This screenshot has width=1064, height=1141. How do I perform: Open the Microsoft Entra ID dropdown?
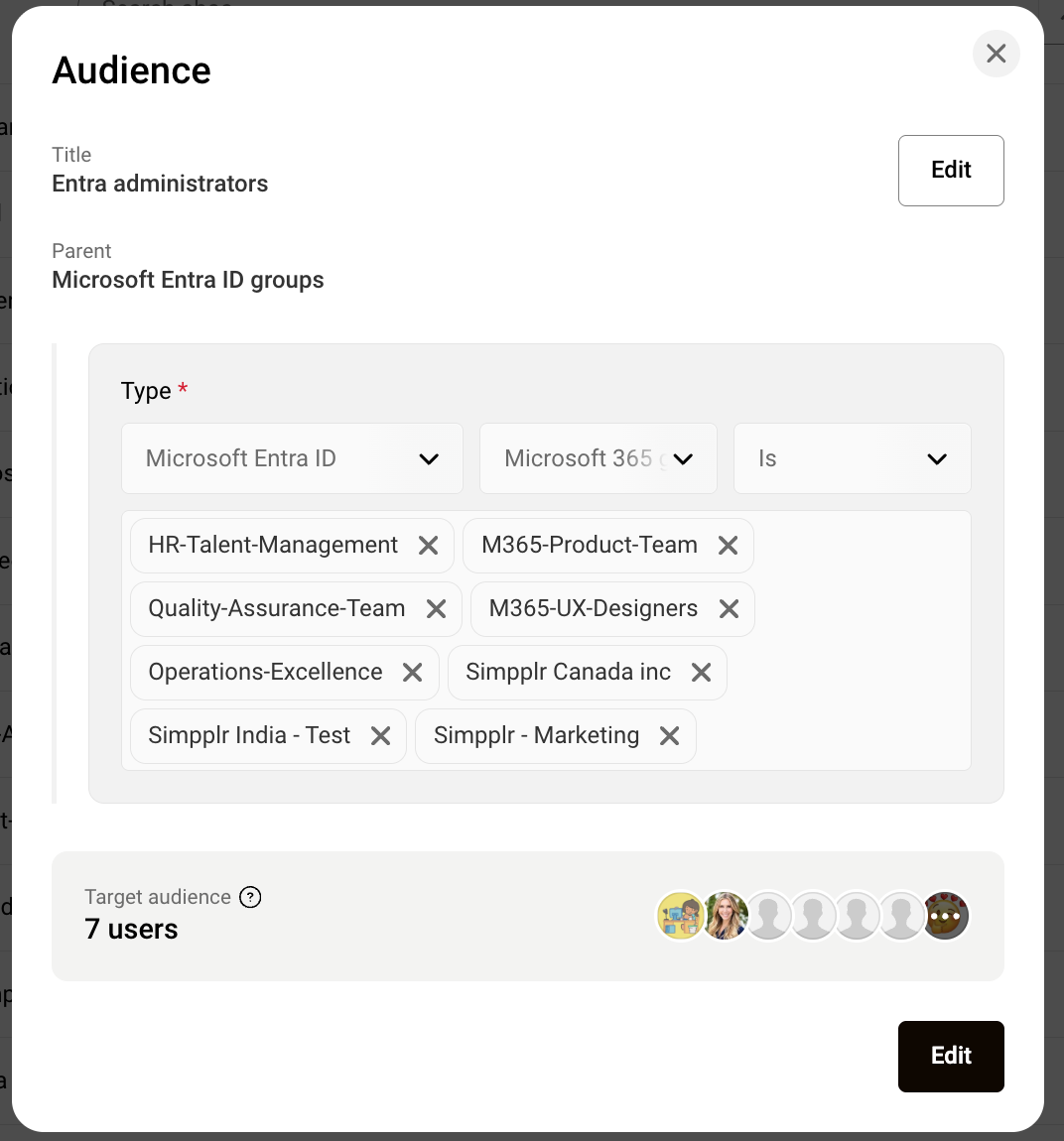click(292, 458)
